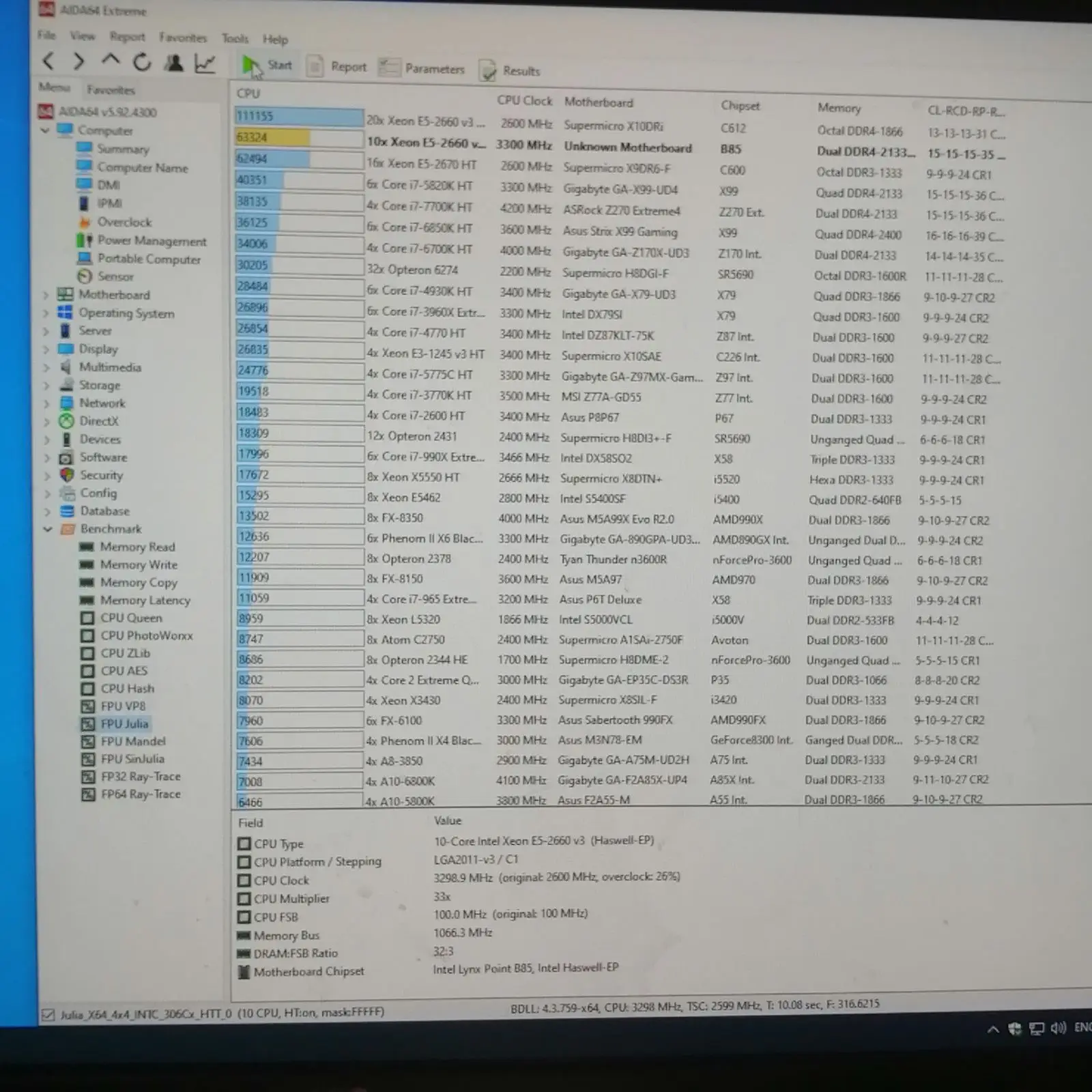This screenshot has height=1092, width=1092.
Task: Expand the Network tree node
Action: click(46, 403)
